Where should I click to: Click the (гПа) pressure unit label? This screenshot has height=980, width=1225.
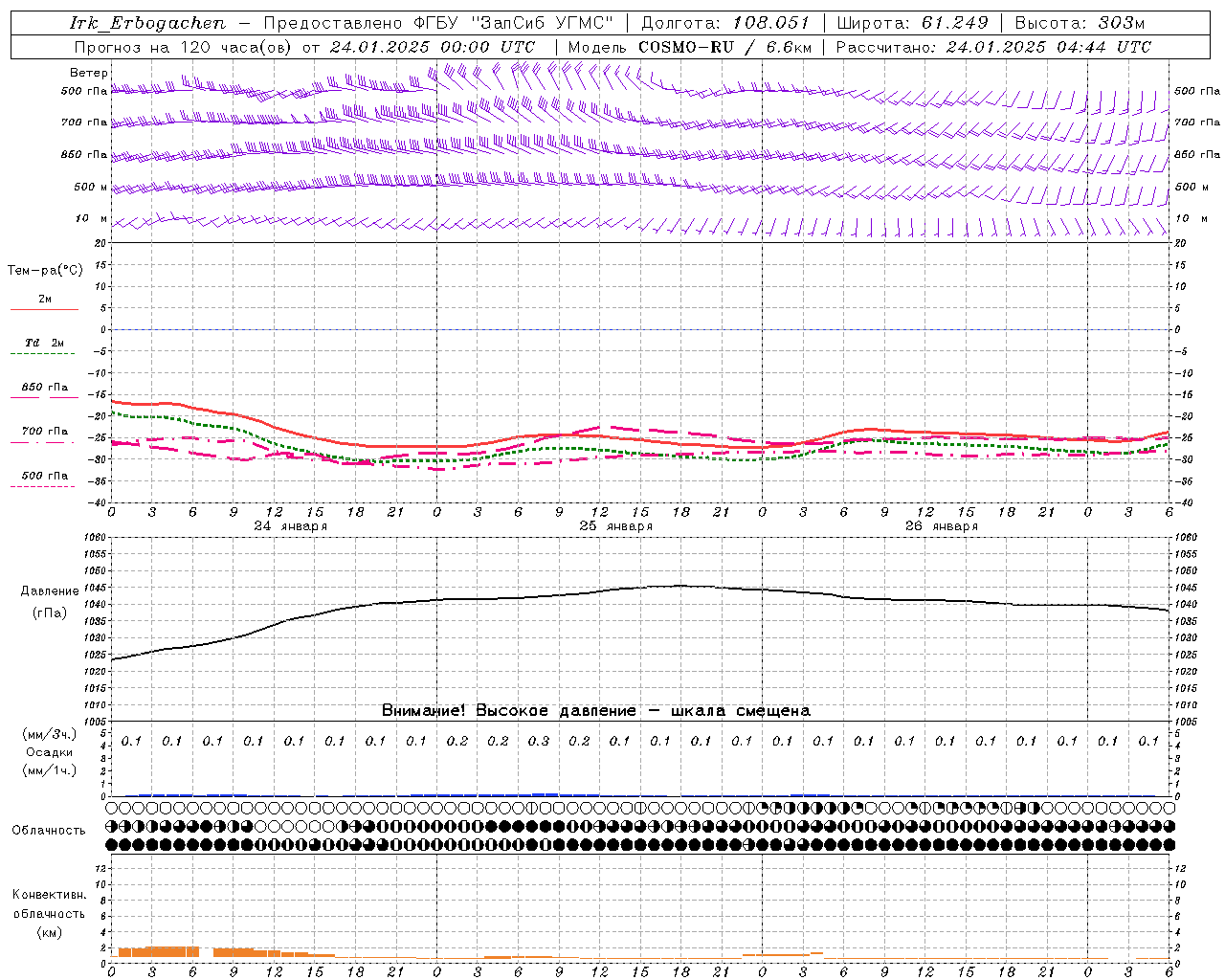point(50,613)
